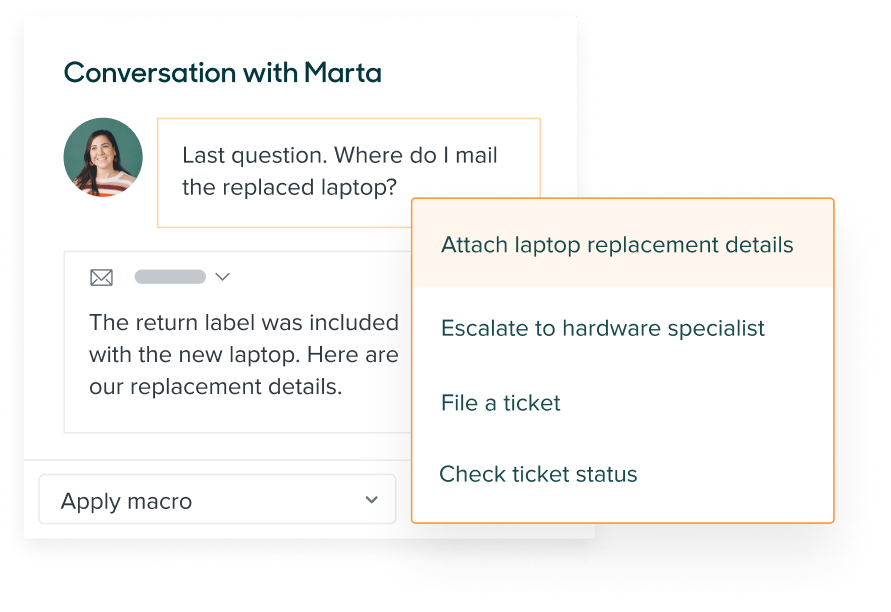891x612 pixels.
Task: Click "the replaced laptop?" in Marta's message
Action: tap(289, 187)
